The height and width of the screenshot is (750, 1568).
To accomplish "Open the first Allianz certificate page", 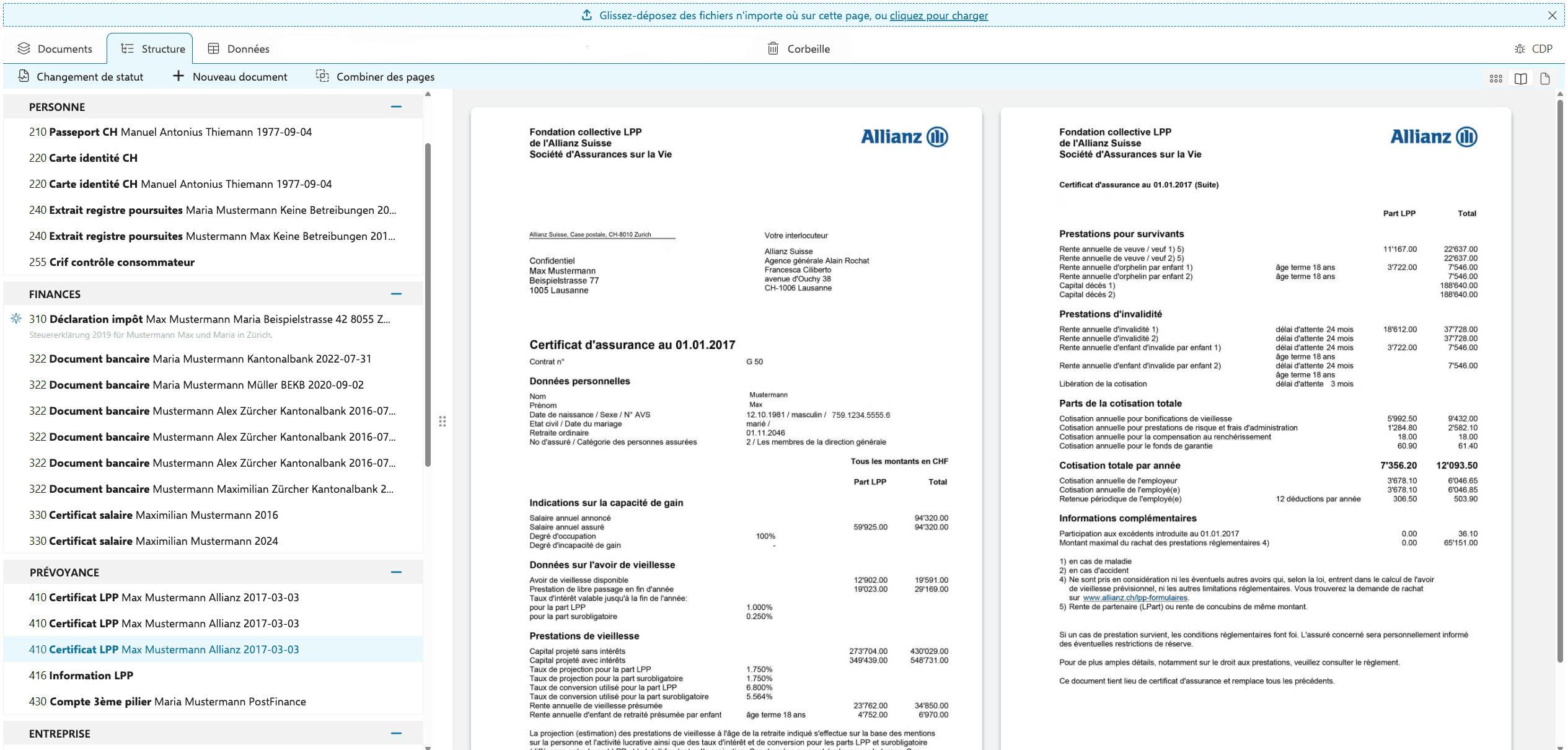I will click(726, 429).
